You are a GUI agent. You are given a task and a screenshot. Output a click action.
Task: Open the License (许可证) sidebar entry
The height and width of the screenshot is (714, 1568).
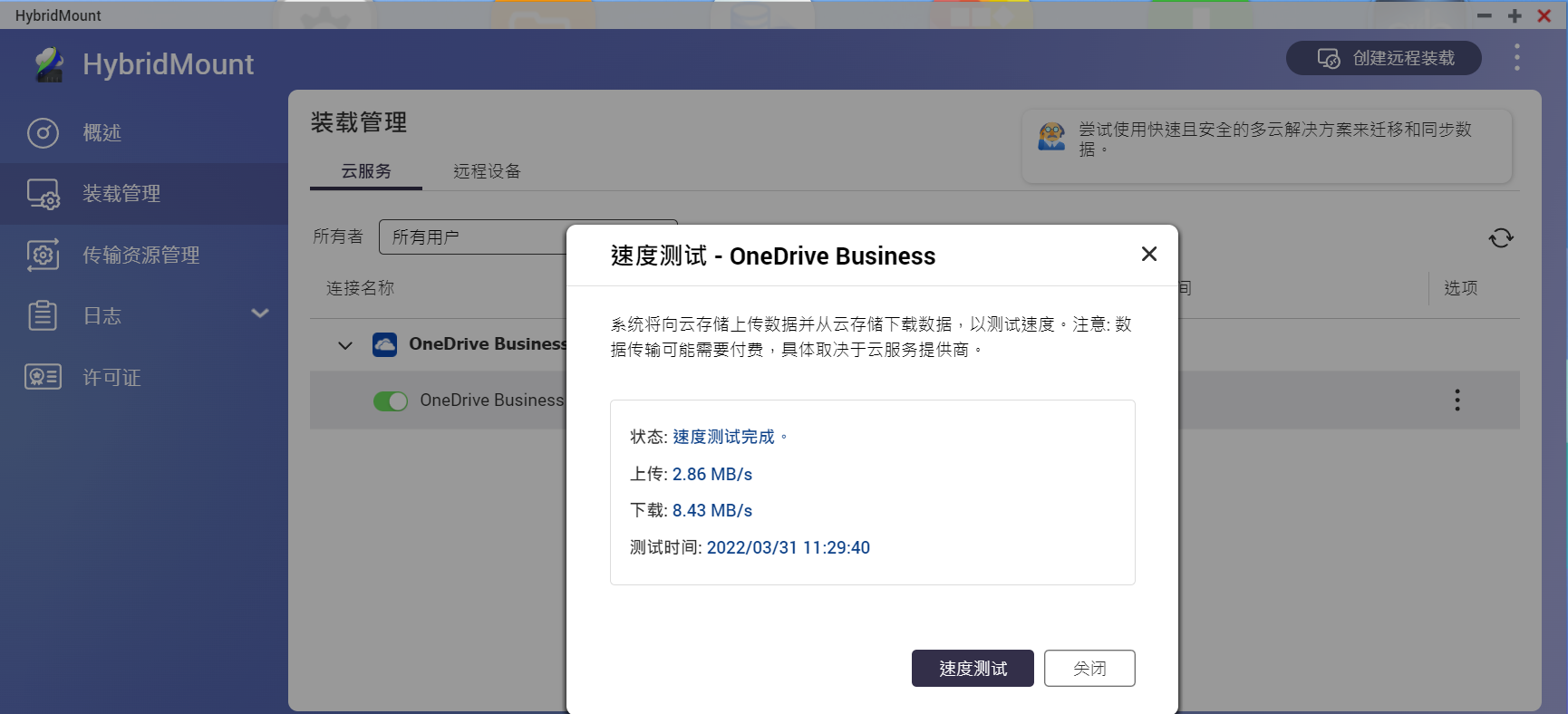point(144,377)
